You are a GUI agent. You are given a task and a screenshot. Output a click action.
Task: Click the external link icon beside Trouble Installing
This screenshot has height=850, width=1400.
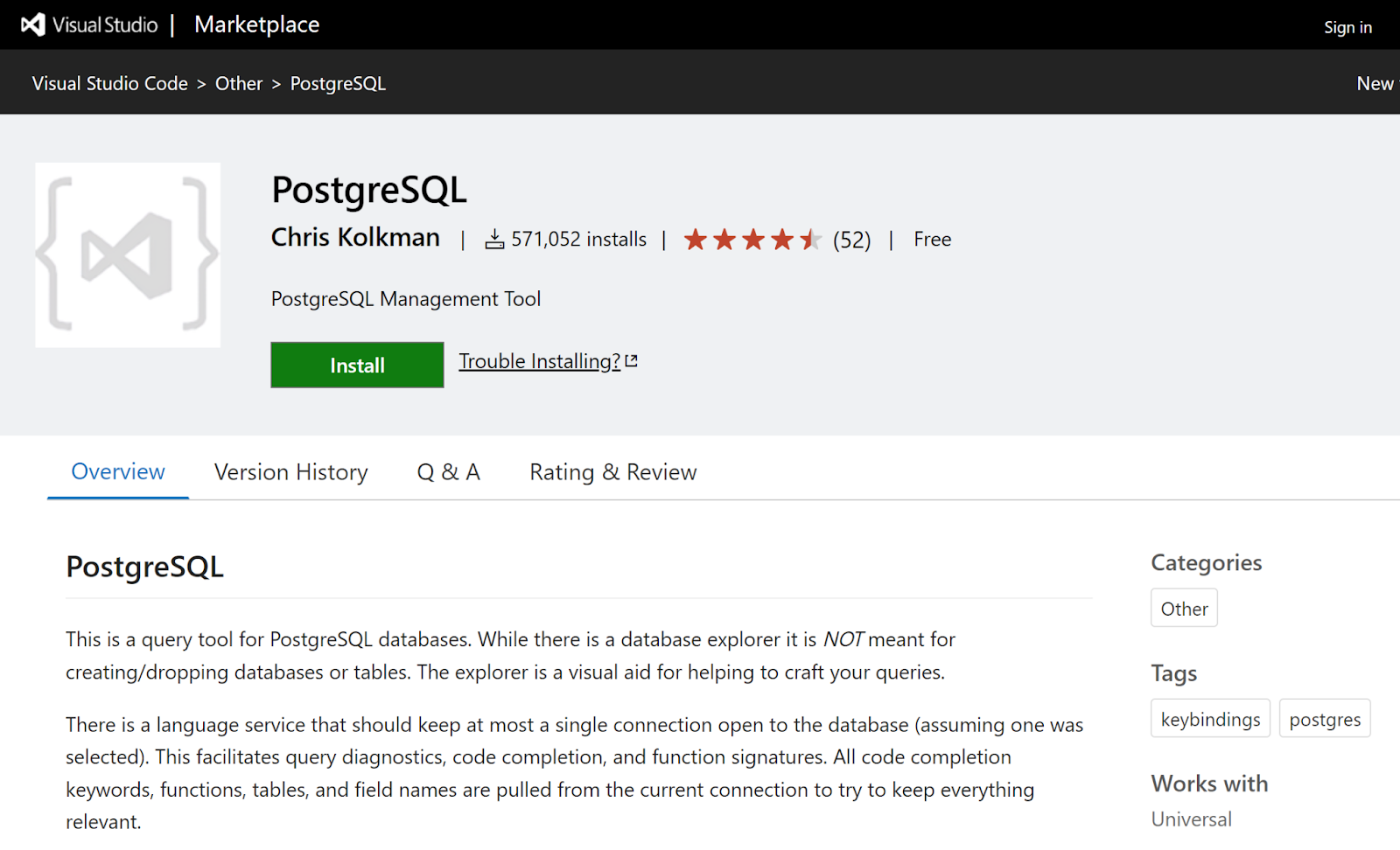[631, 360]
